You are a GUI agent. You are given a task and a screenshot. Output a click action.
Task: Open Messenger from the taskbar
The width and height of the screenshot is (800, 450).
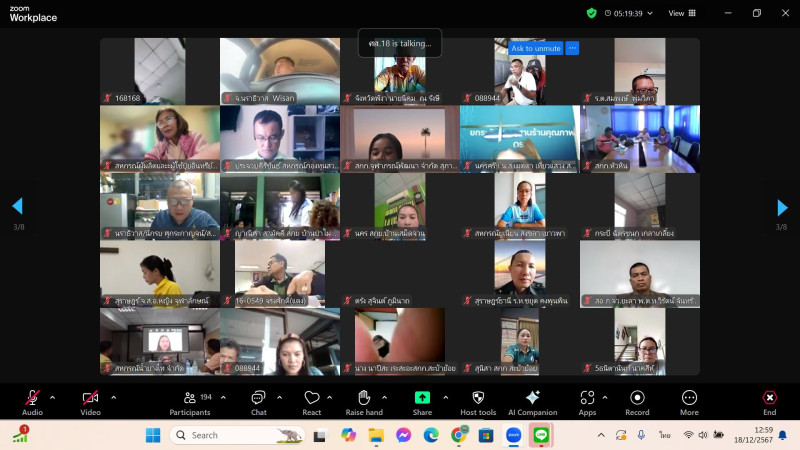tap(404, 435)
